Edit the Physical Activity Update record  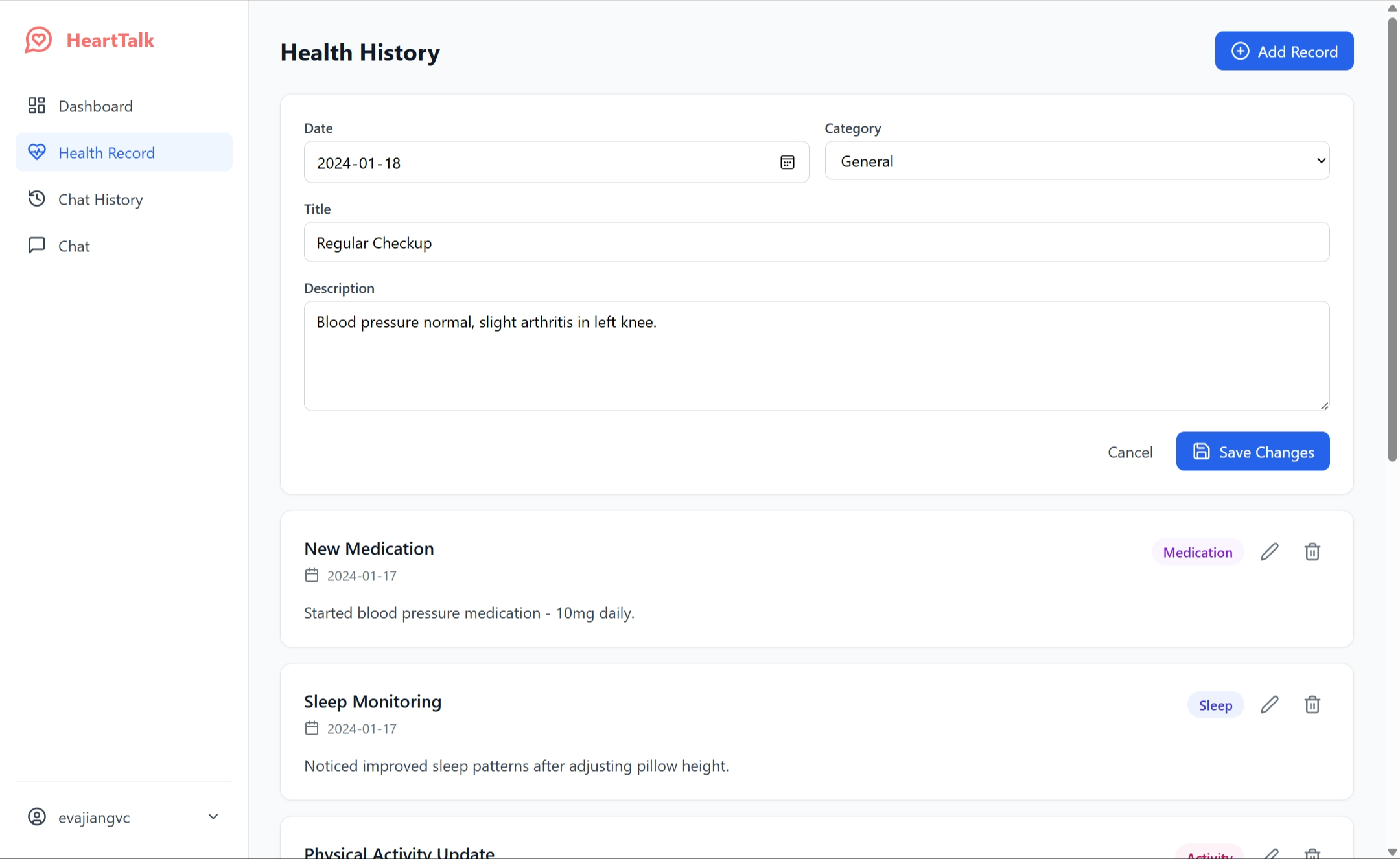coord(1270,853)
